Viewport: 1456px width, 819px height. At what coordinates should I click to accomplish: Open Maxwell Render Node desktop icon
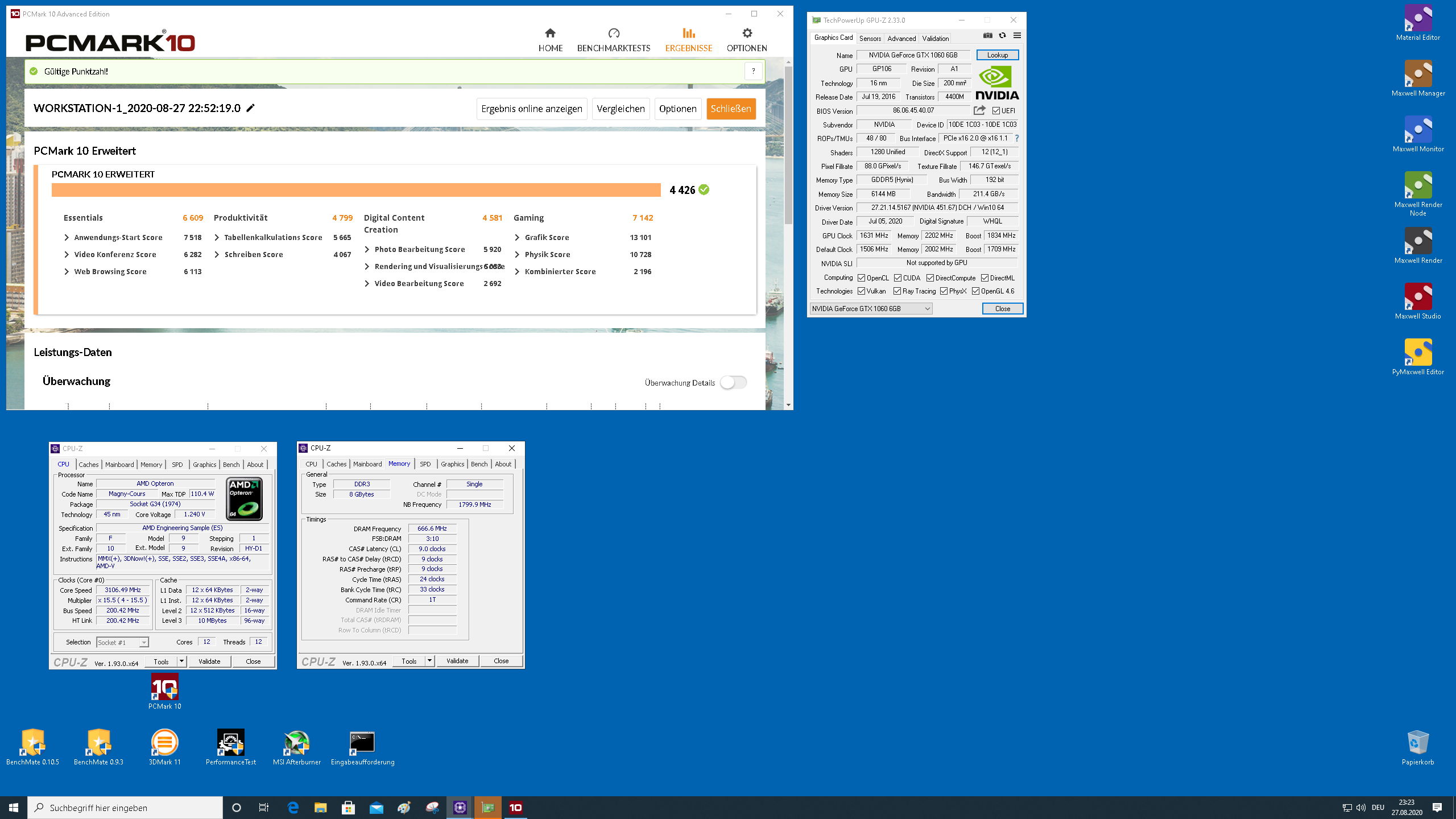[x=1418, y=194]
